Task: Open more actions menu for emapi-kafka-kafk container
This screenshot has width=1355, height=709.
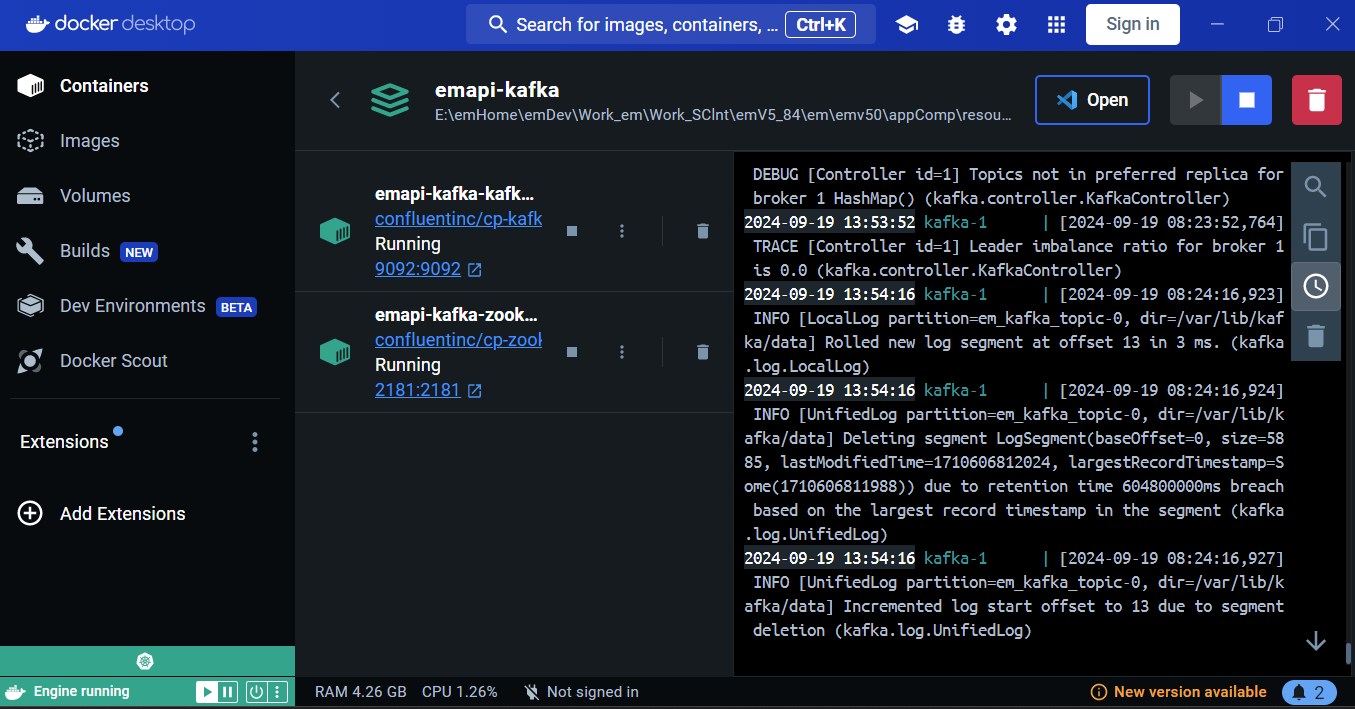Action: click(622, 231)
